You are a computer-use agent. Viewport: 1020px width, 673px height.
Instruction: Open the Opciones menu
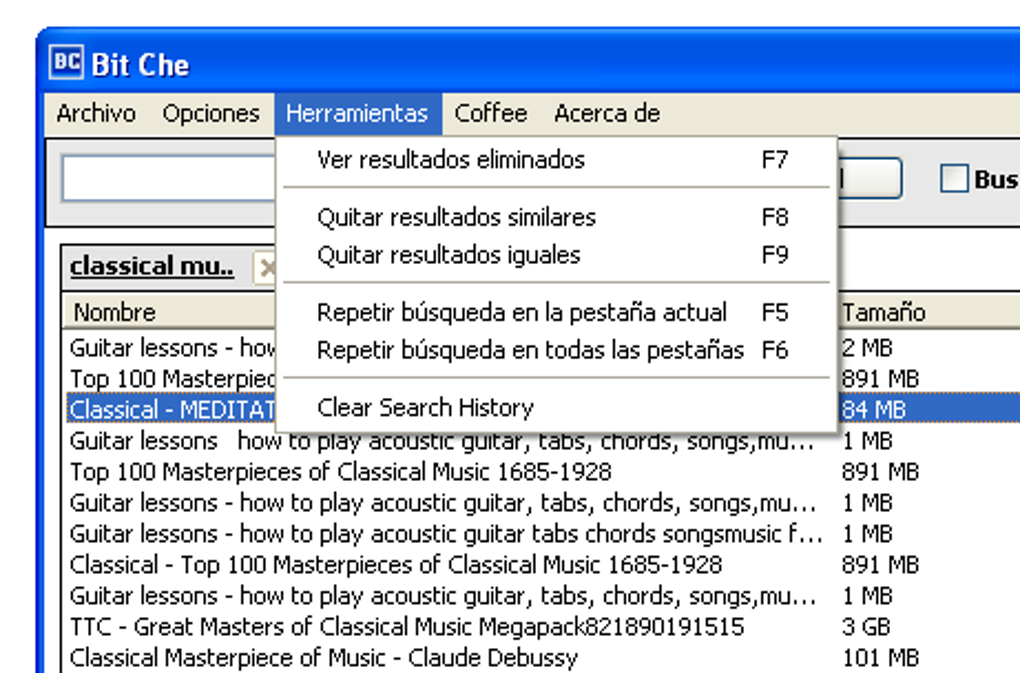(x=211, y=114)
